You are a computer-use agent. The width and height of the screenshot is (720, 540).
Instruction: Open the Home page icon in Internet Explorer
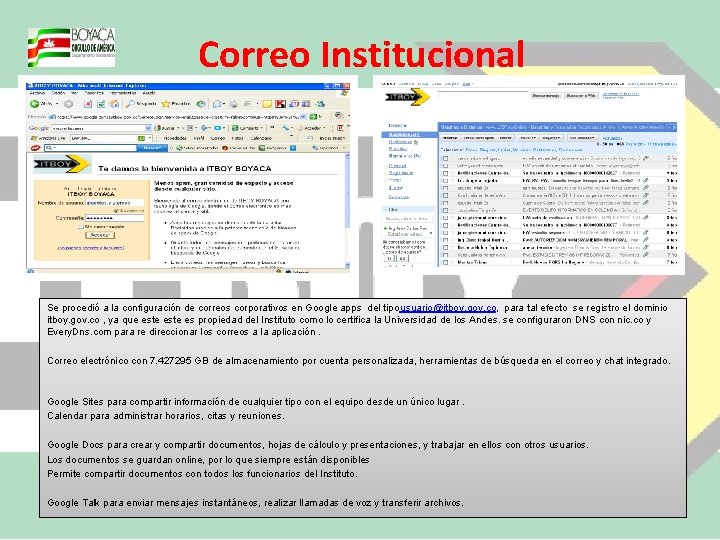(114, 104)
